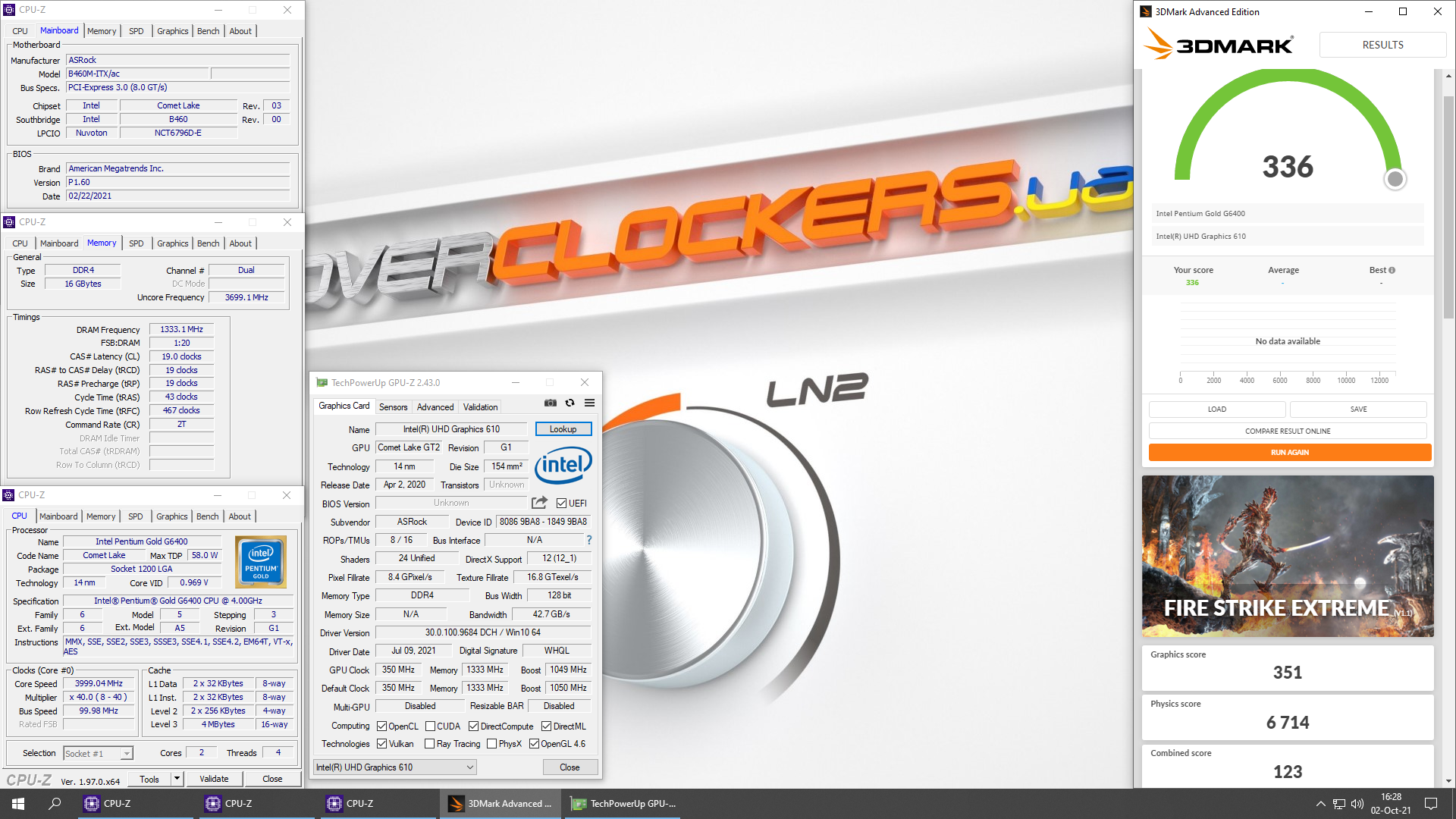Image resolution: width=1456 pixels, height=819 pixels.
Task: Click Close button in CPU-Z
Action: point(272,779)
